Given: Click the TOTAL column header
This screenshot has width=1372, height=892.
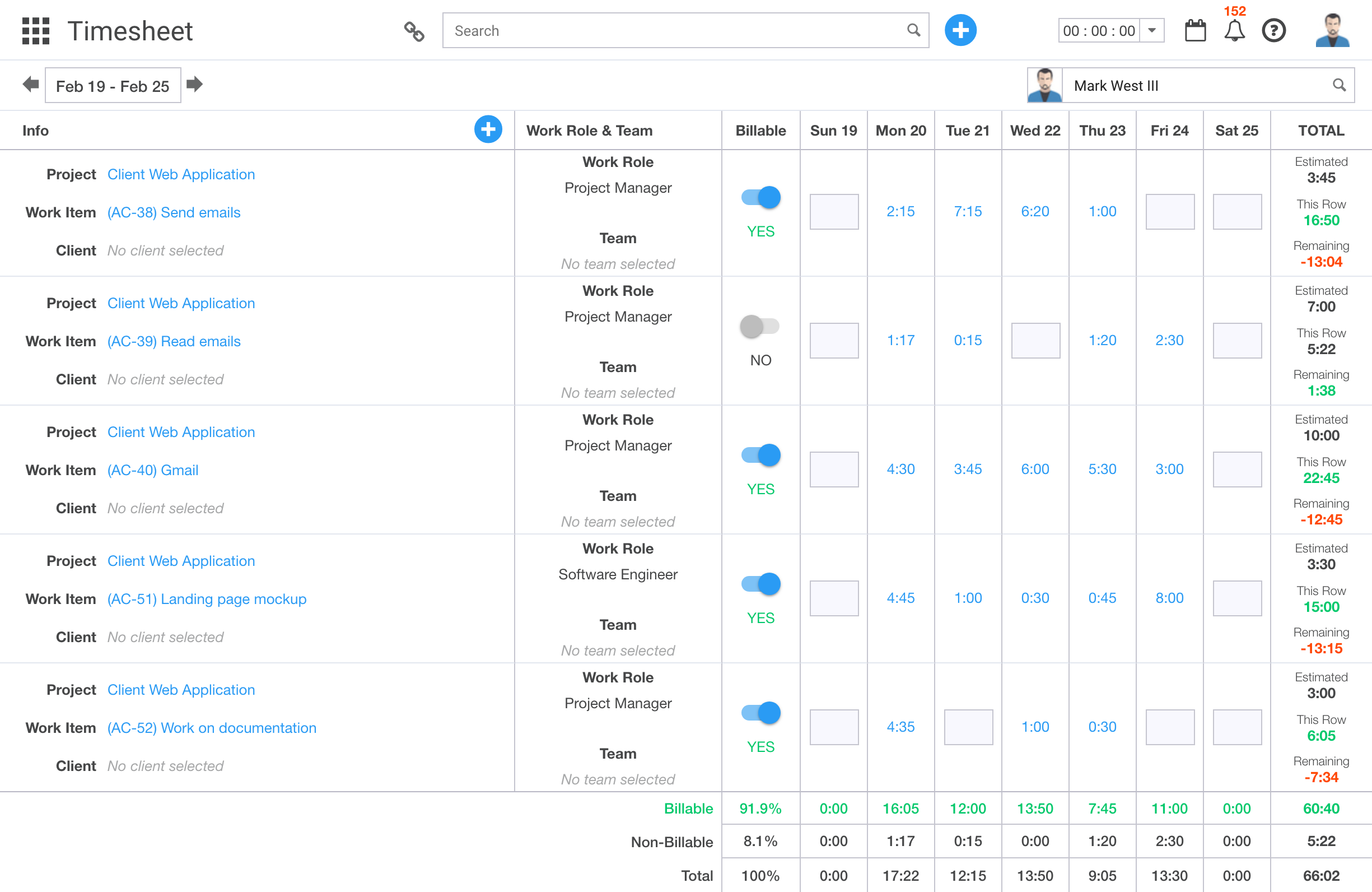Looking at the screenshot, I should click(1320, 131).
